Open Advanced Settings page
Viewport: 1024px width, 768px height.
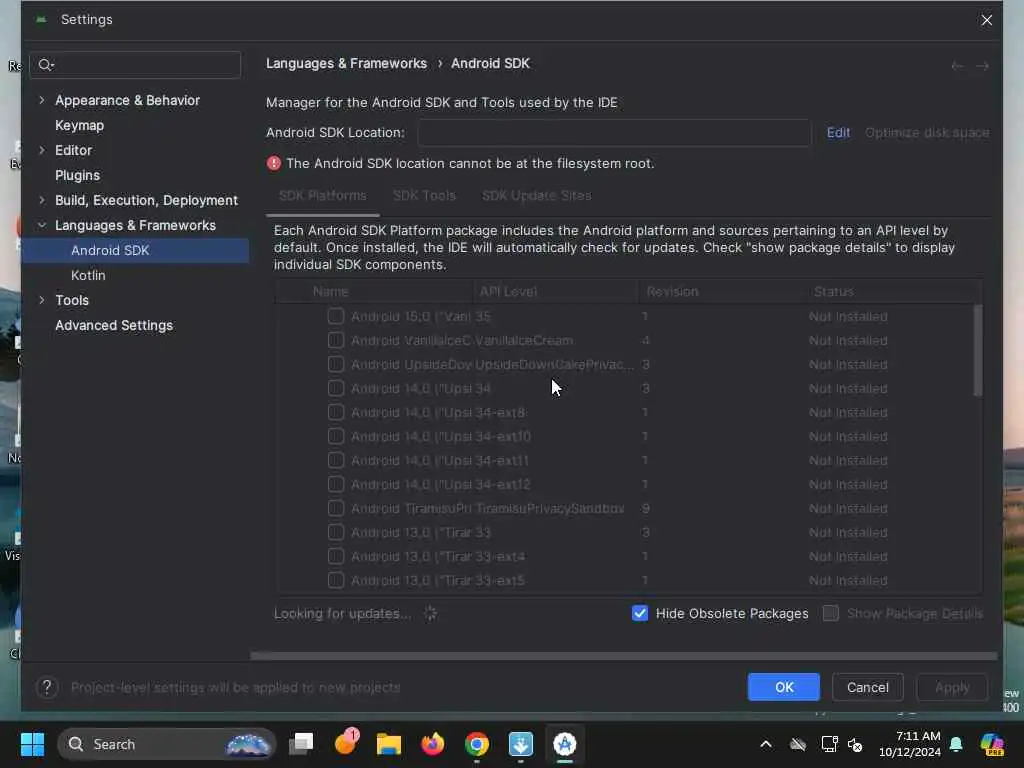[x=114, y=325]
